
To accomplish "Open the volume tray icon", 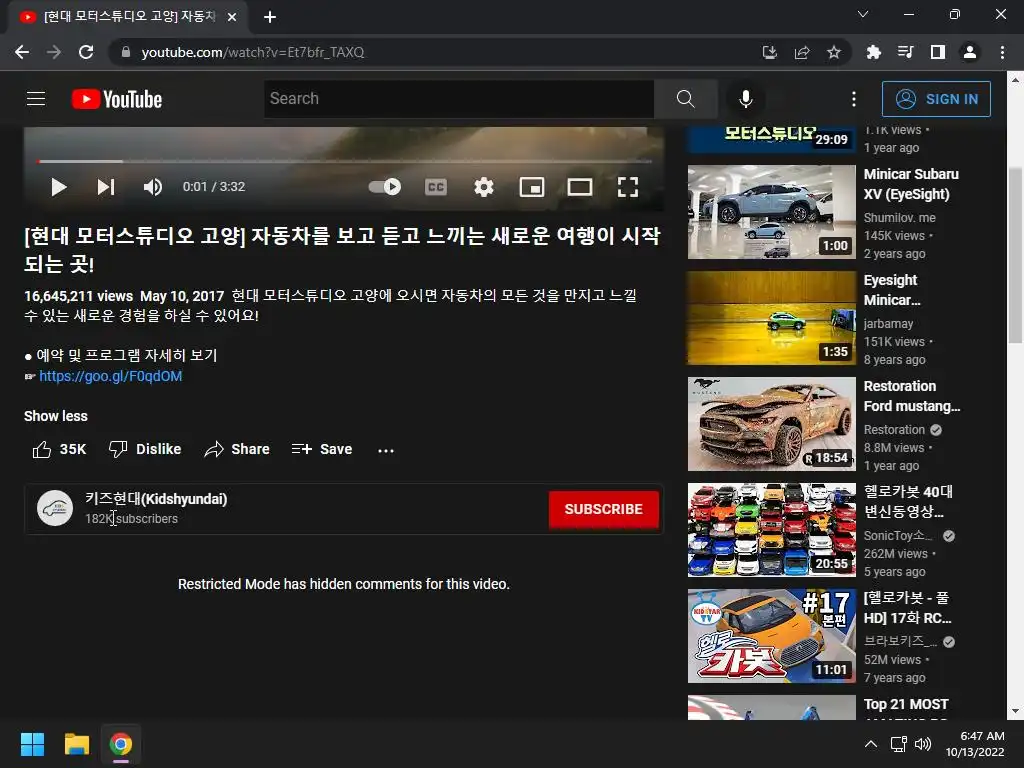I will [923, 744].
